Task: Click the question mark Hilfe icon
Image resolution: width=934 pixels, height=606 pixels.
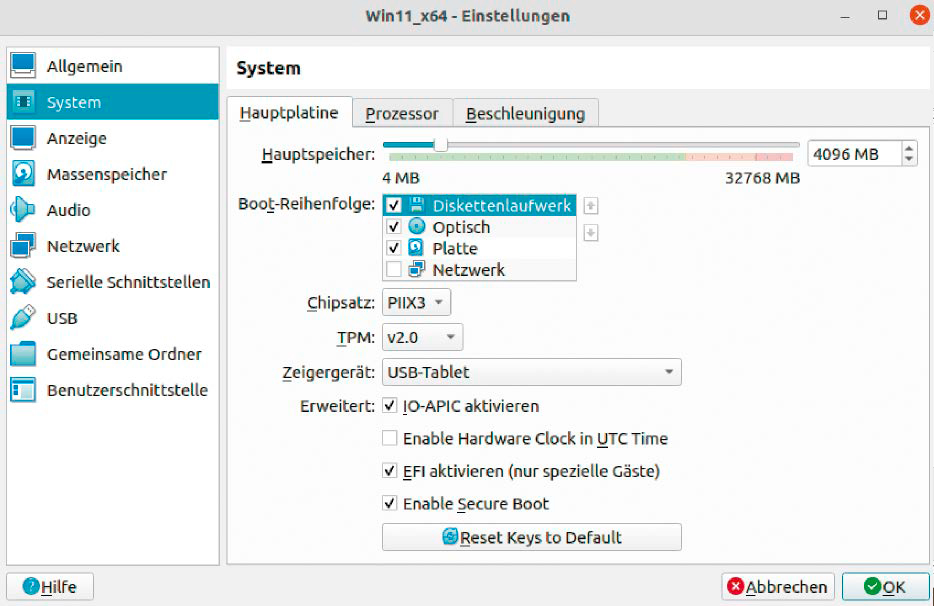Action: point(31,587)
